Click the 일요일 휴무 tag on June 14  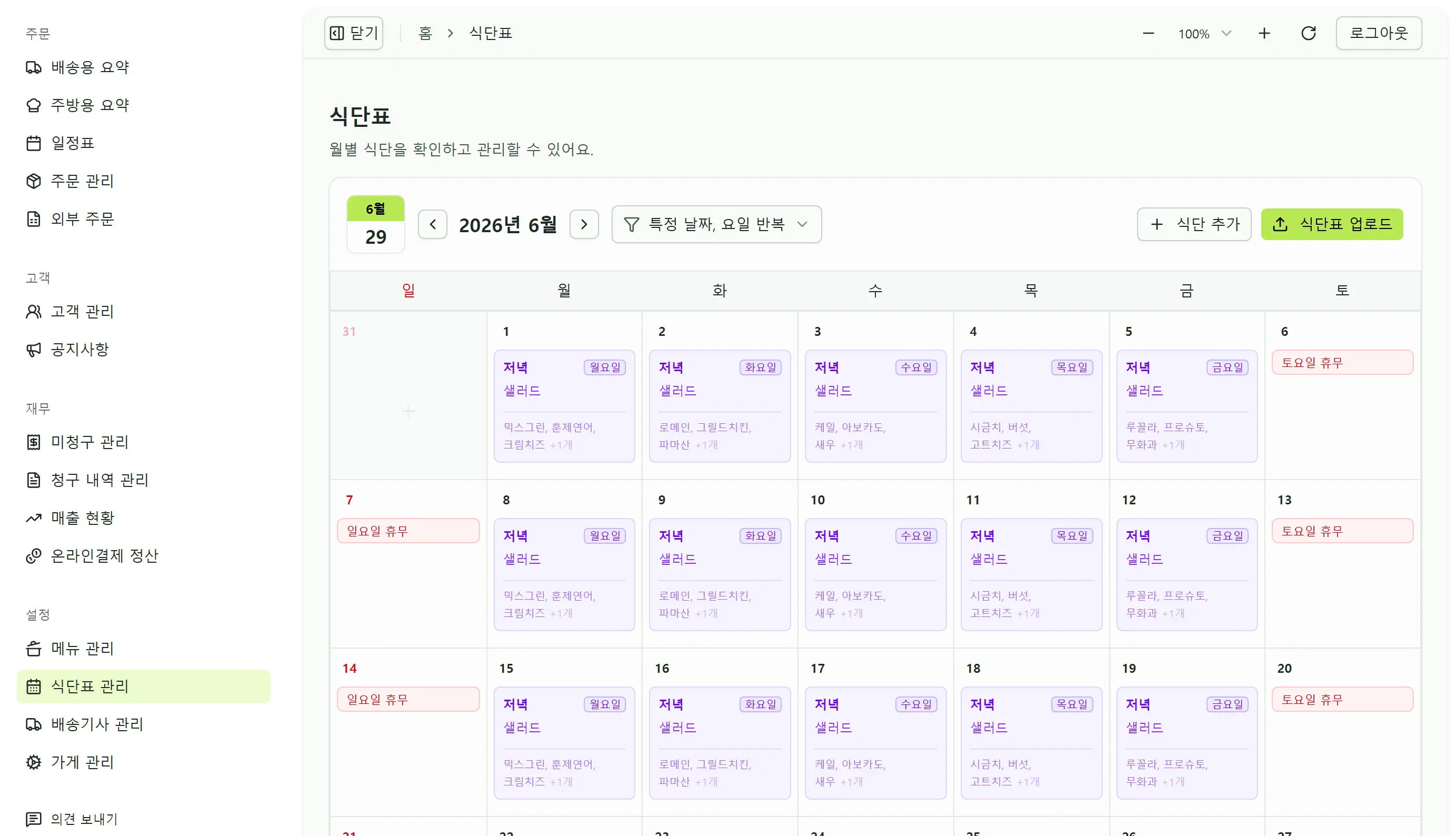[408, 699]
